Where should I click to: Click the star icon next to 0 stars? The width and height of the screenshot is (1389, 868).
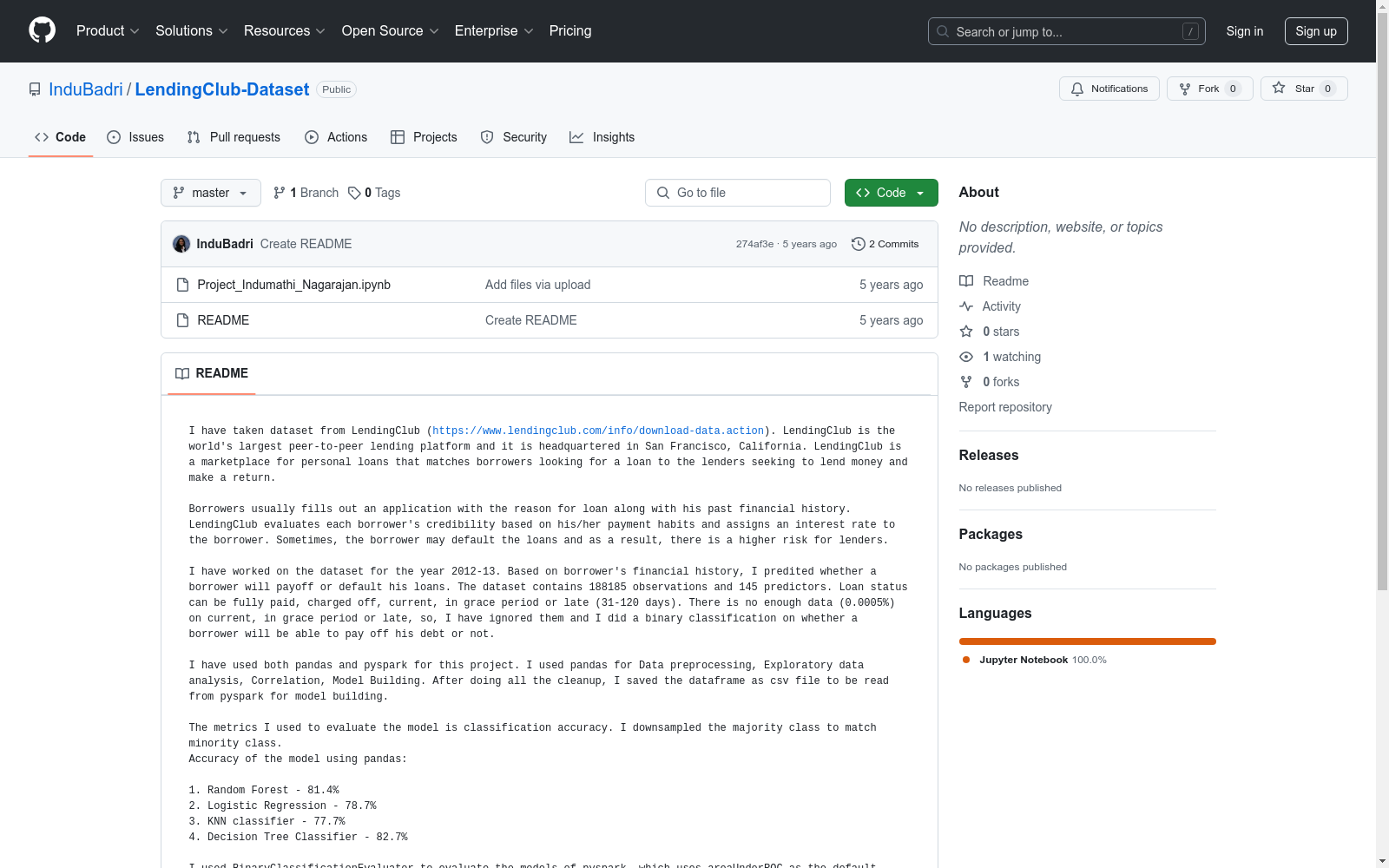click(x=966, y=332)
